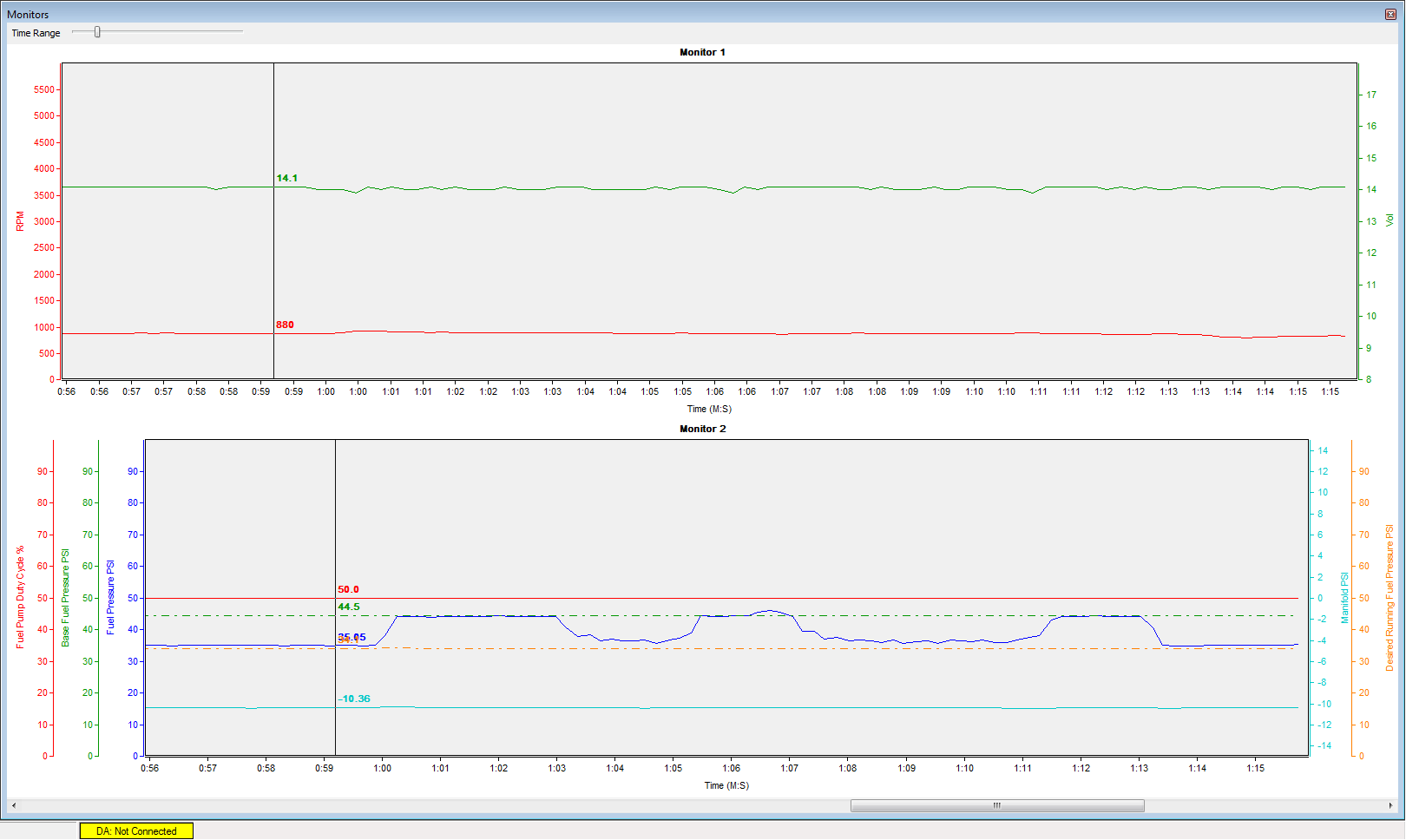Click the Desired Running Fuel Pressure PSI label

1390,598
